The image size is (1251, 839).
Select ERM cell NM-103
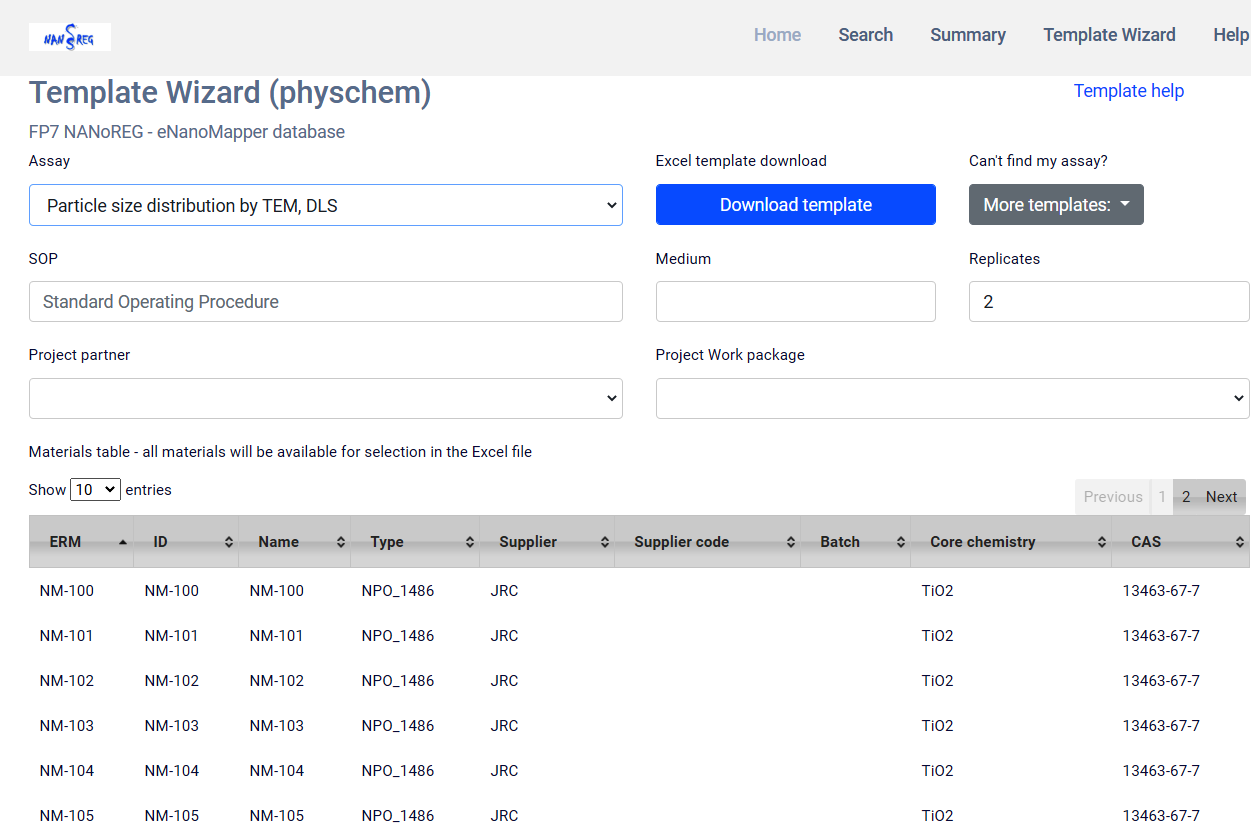point(67,726)
